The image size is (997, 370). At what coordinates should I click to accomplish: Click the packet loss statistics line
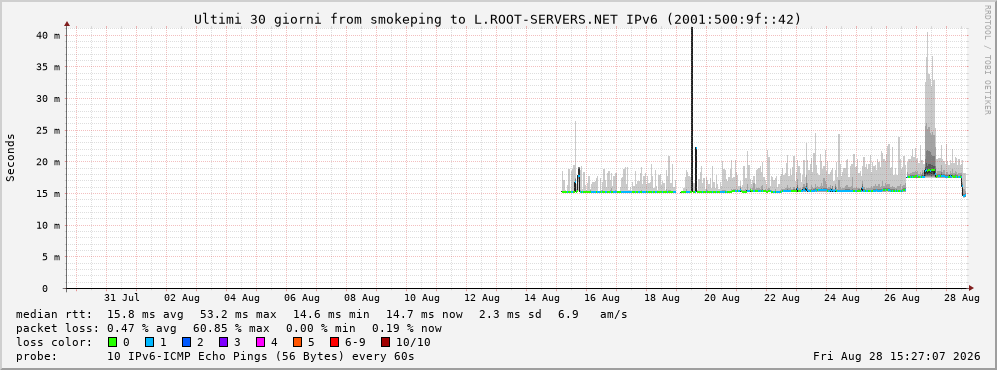click(229, 328)
